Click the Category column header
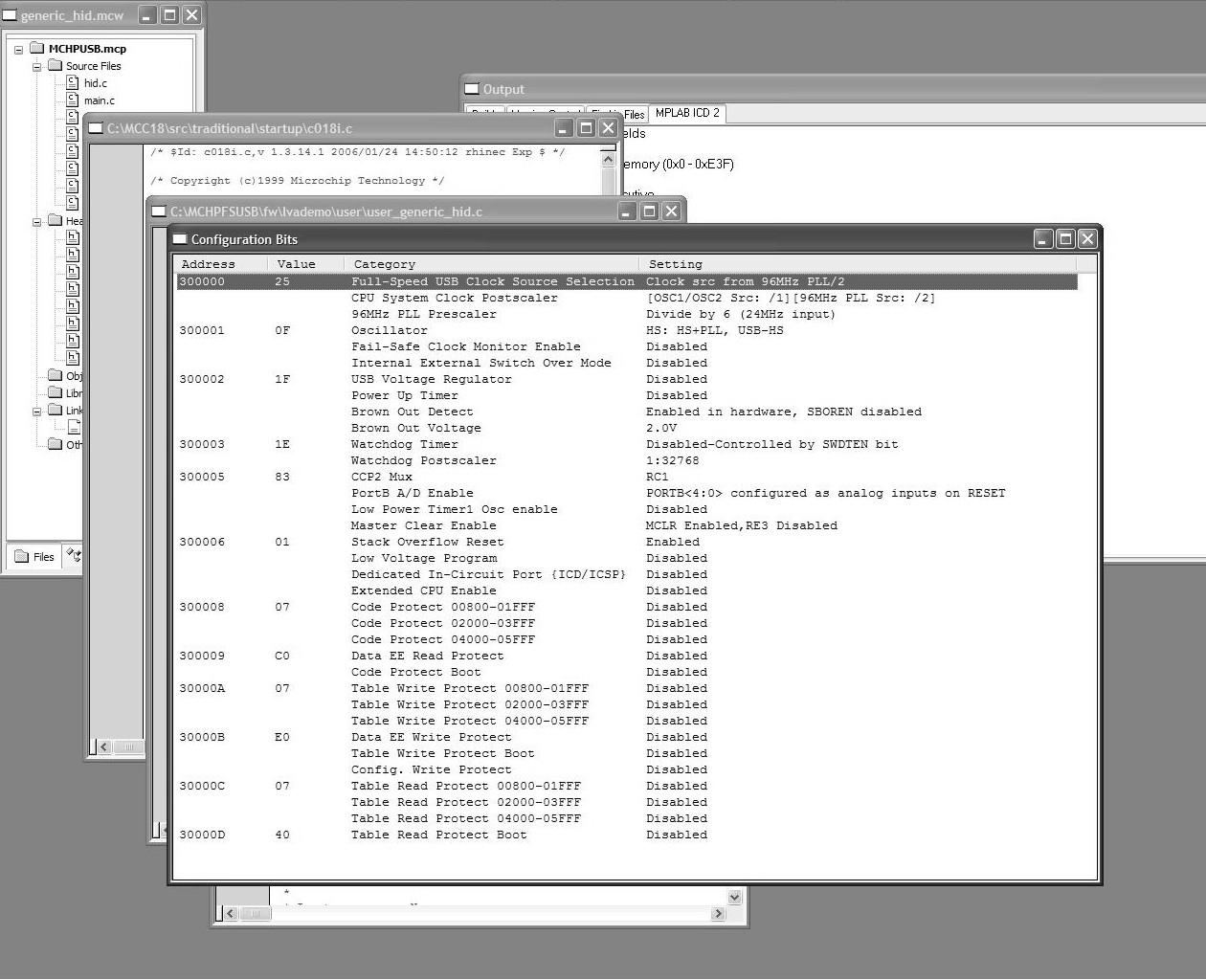1206x980 pixels. (491, 264)
